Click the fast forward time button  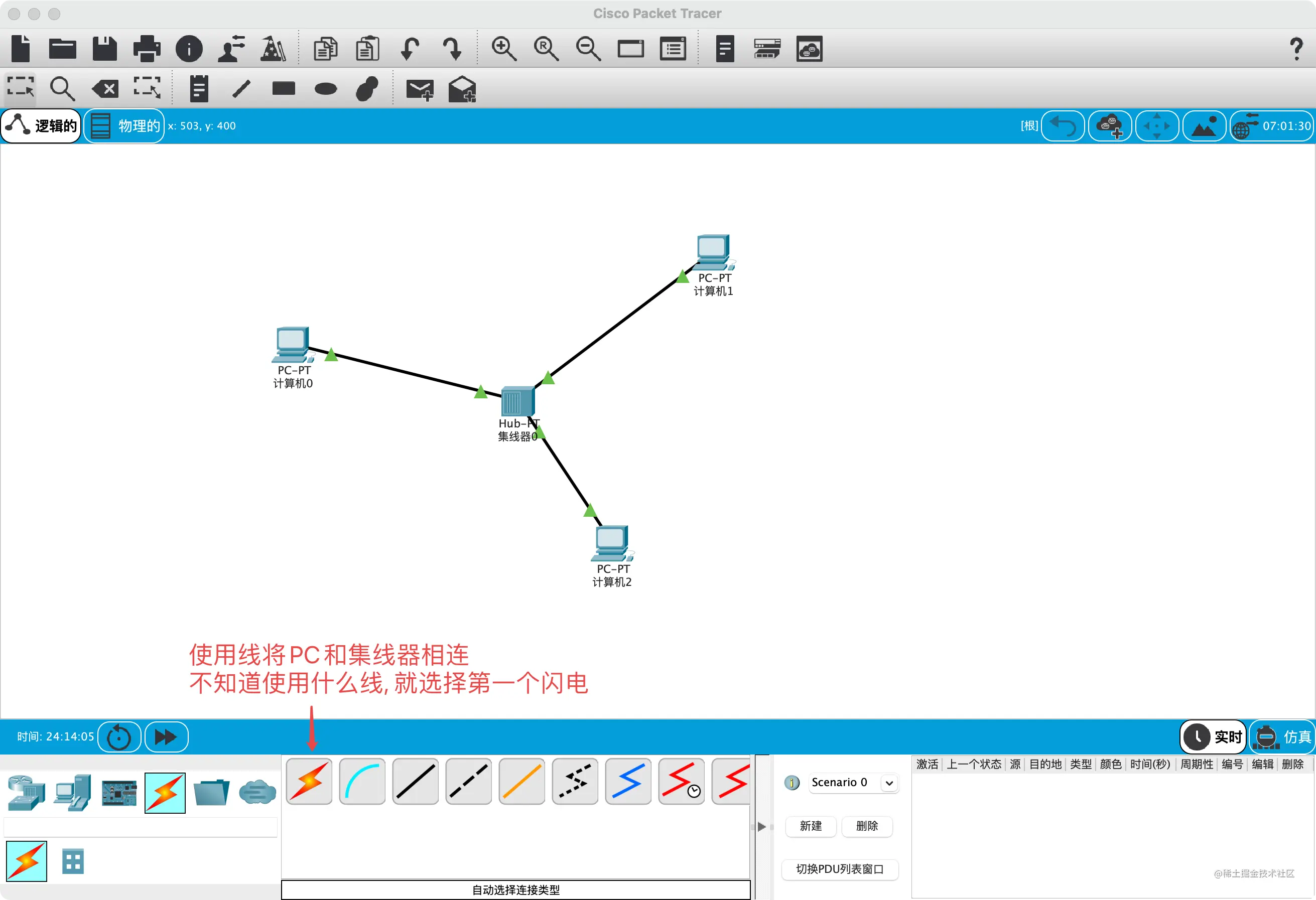167,737
